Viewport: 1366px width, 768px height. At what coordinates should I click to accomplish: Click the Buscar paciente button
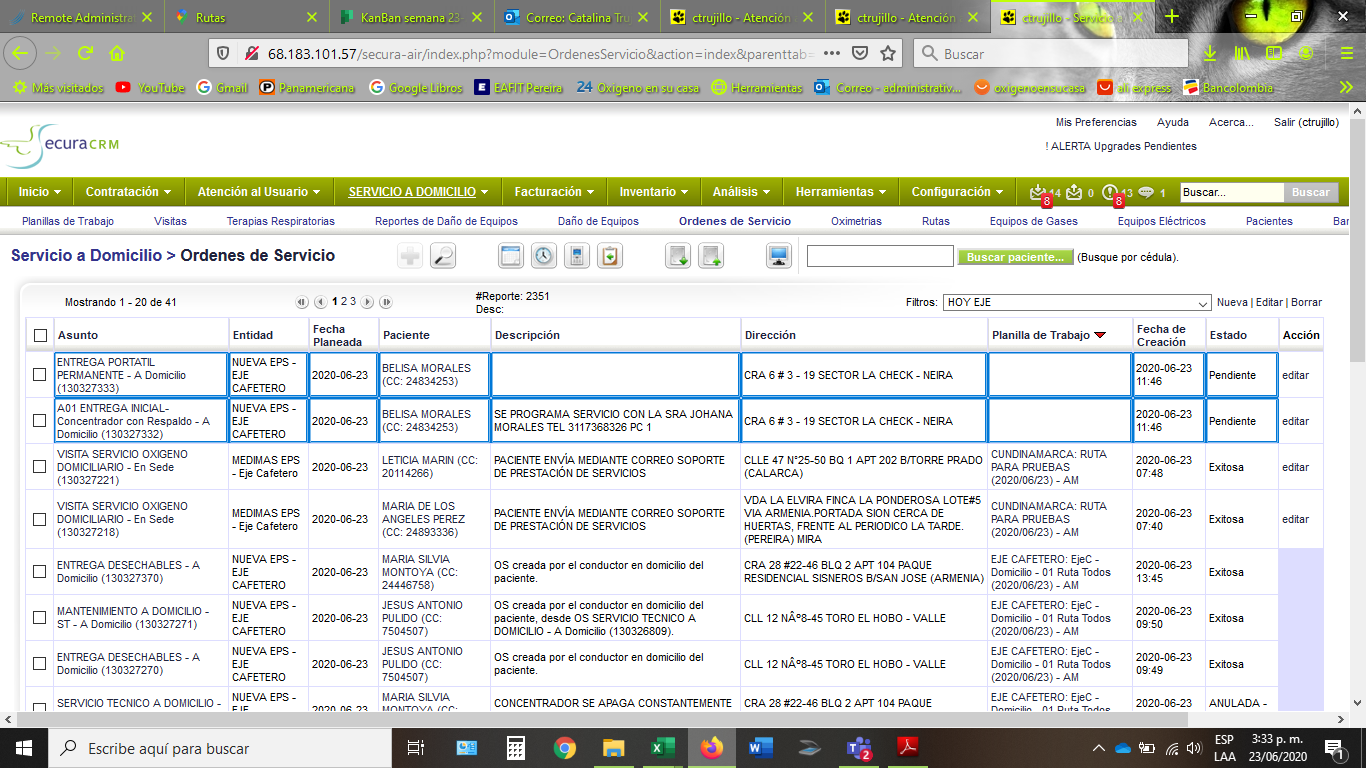(1015, 257)
